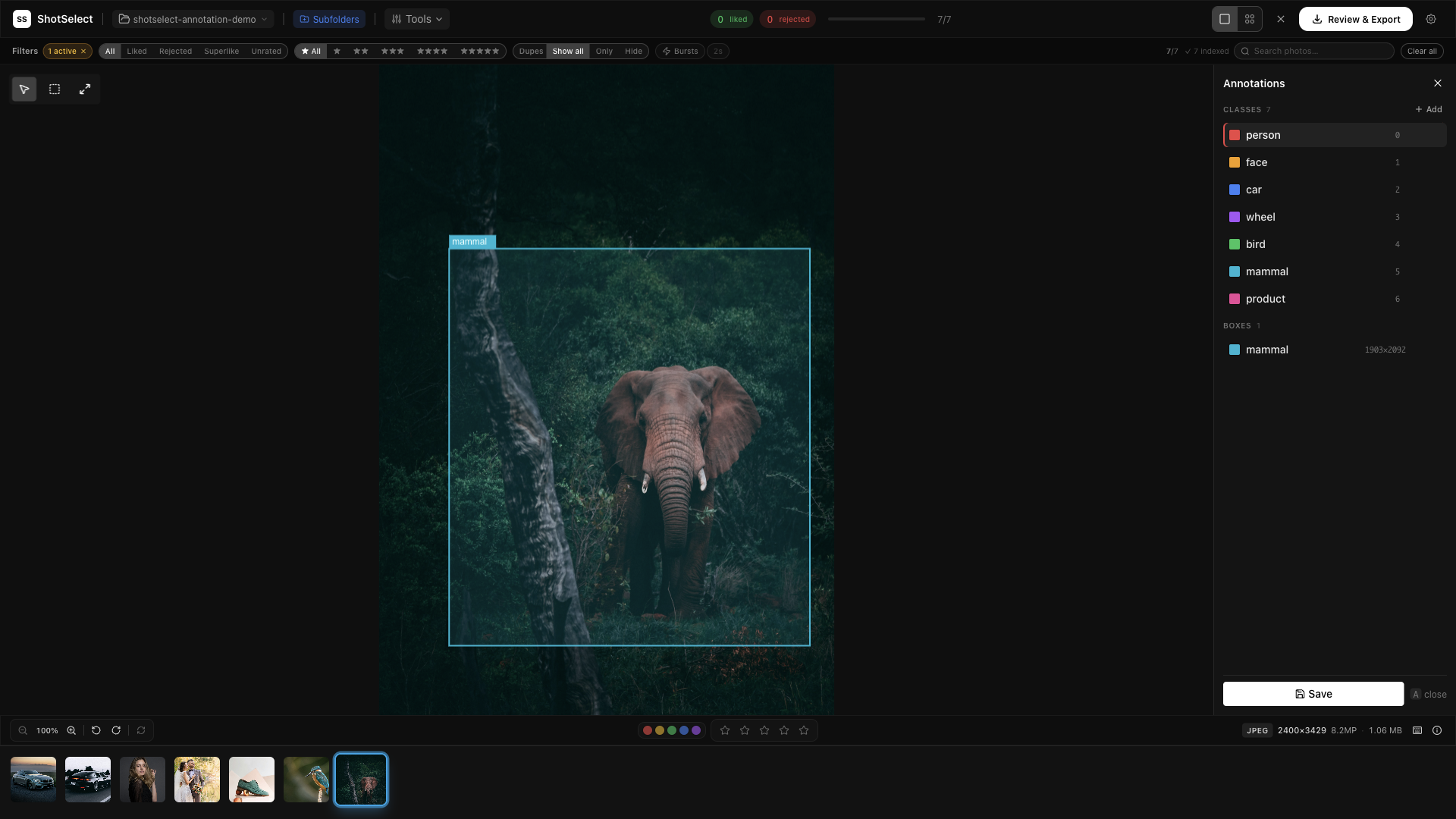Viewport: 1456px width, 819px height.
Task: Open the kingfisher bird thumbnail
Action: click(306, 779)
